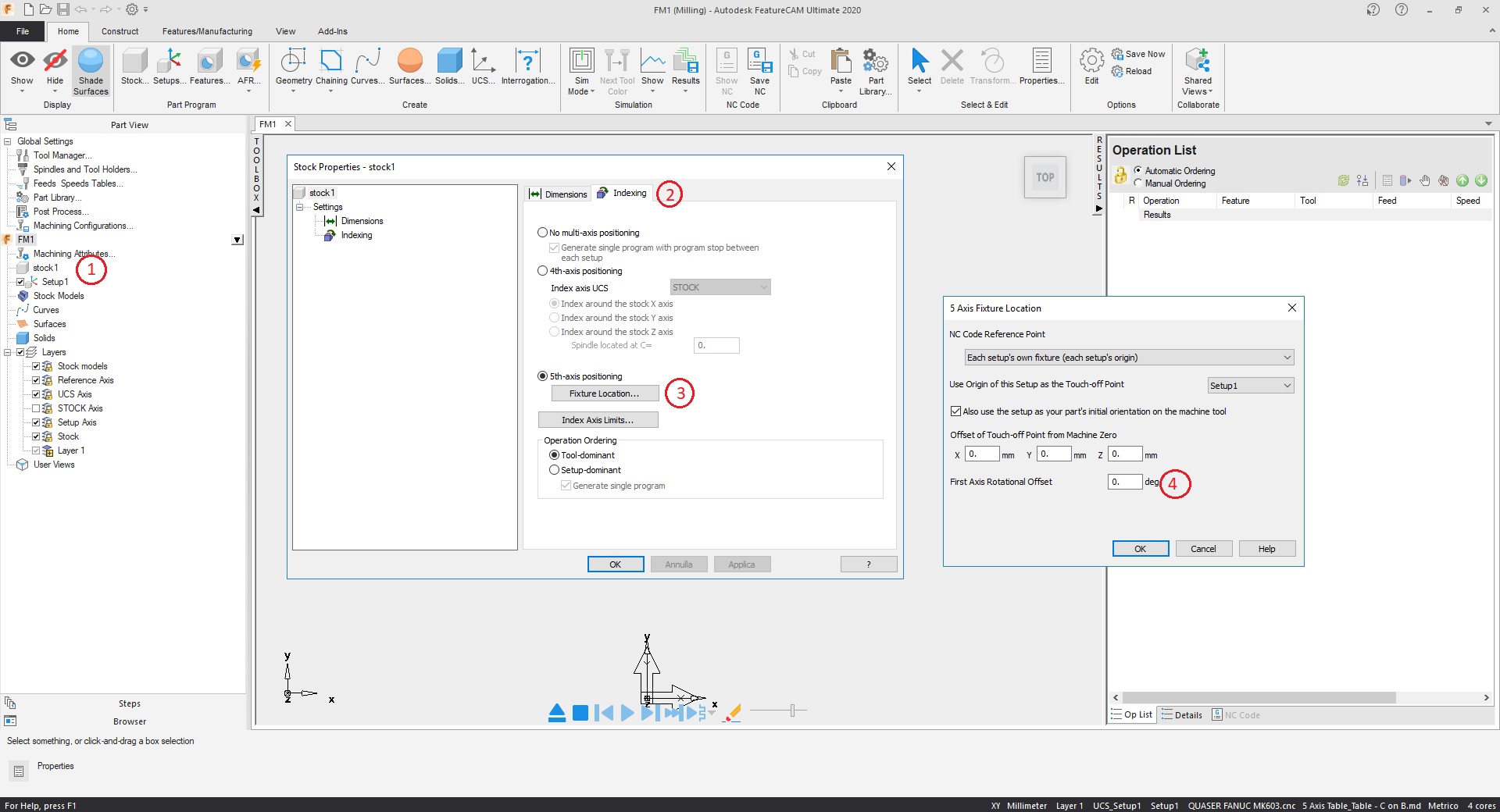Open the Curves creation tool

[367, 67]
